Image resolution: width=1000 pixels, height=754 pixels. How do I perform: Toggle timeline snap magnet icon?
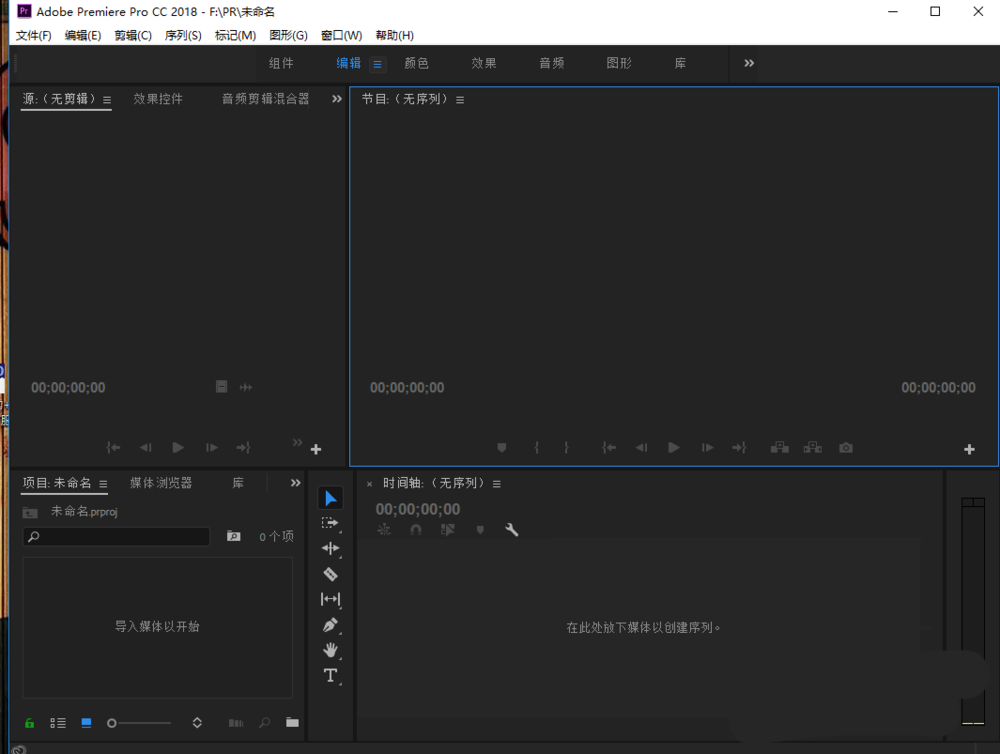coord(415,529)
